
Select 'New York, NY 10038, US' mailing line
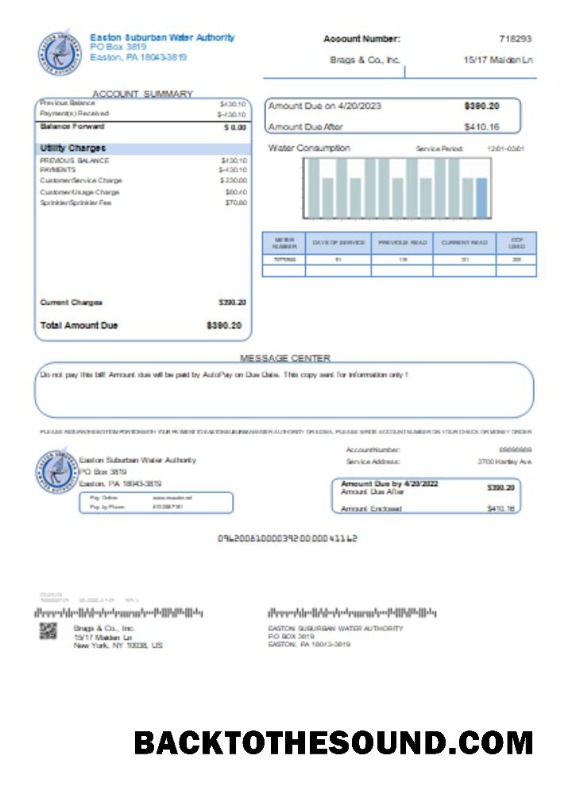[x=118, y=646]
